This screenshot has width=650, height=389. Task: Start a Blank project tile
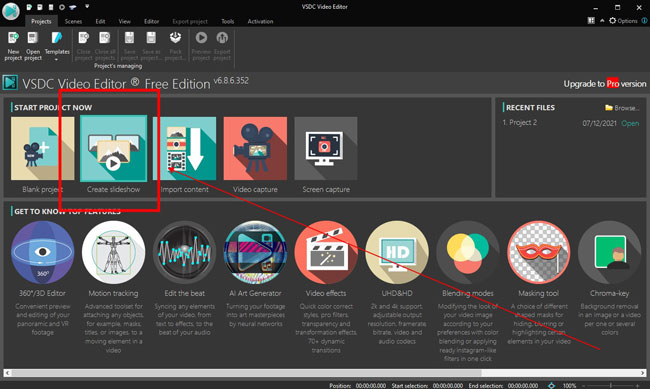tap(42, 148)
